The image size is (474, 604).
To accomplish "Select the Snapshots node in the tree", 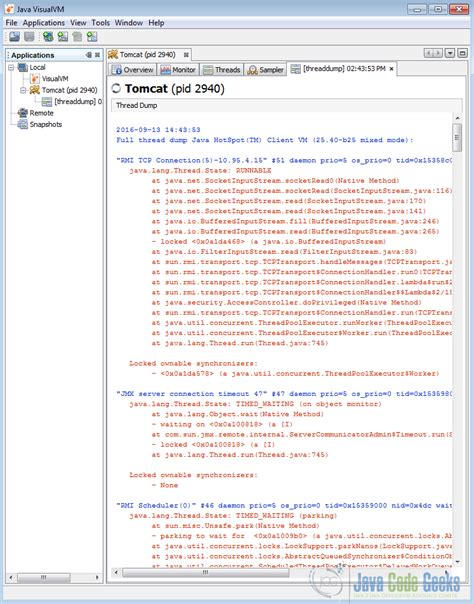I will click(x=40, y=124).
